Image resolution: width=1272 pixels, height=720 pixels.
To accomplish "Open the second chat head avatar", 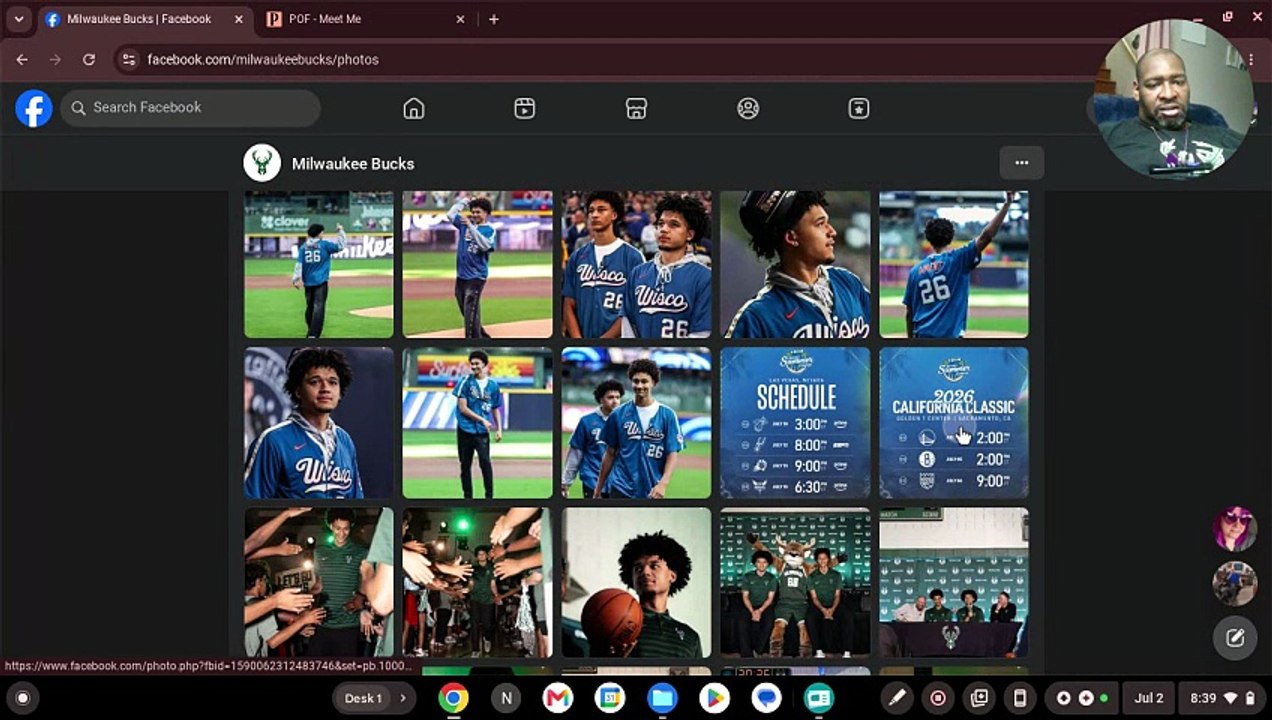I will (1235, 584).
